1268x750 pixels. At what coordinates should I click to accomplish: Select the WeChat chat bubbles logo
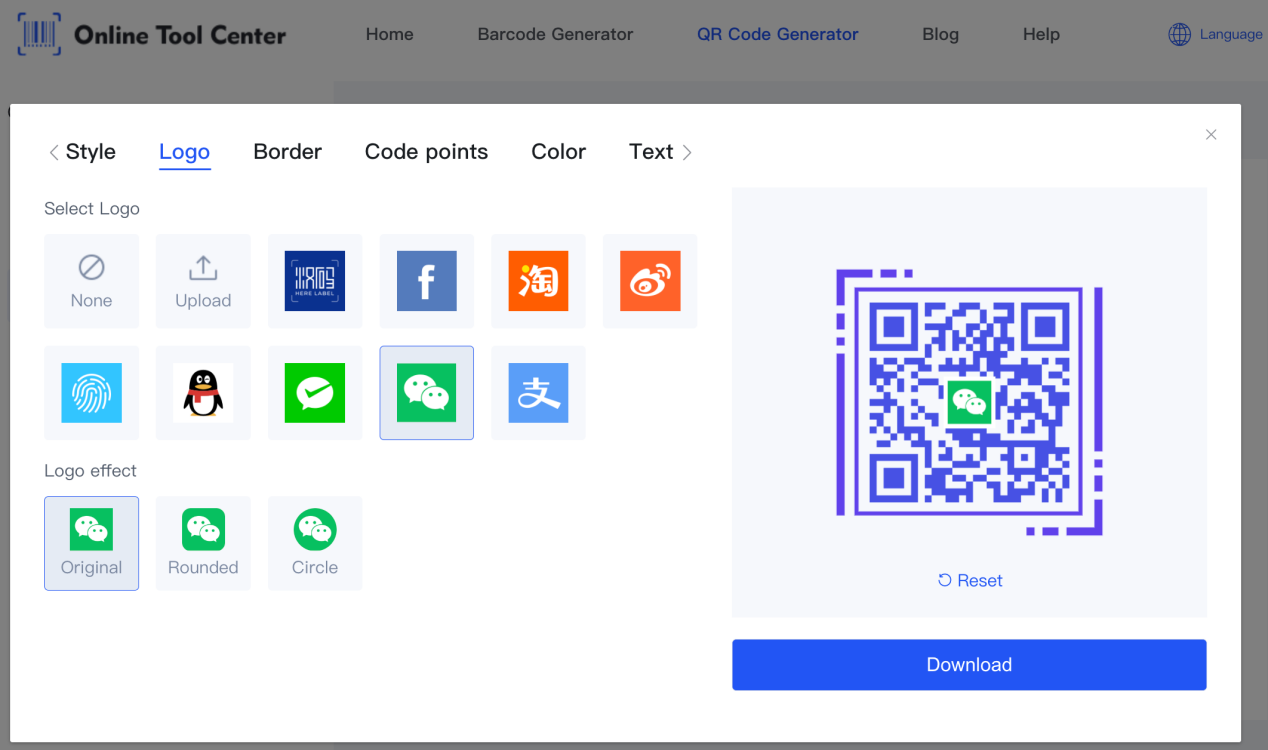427,393
